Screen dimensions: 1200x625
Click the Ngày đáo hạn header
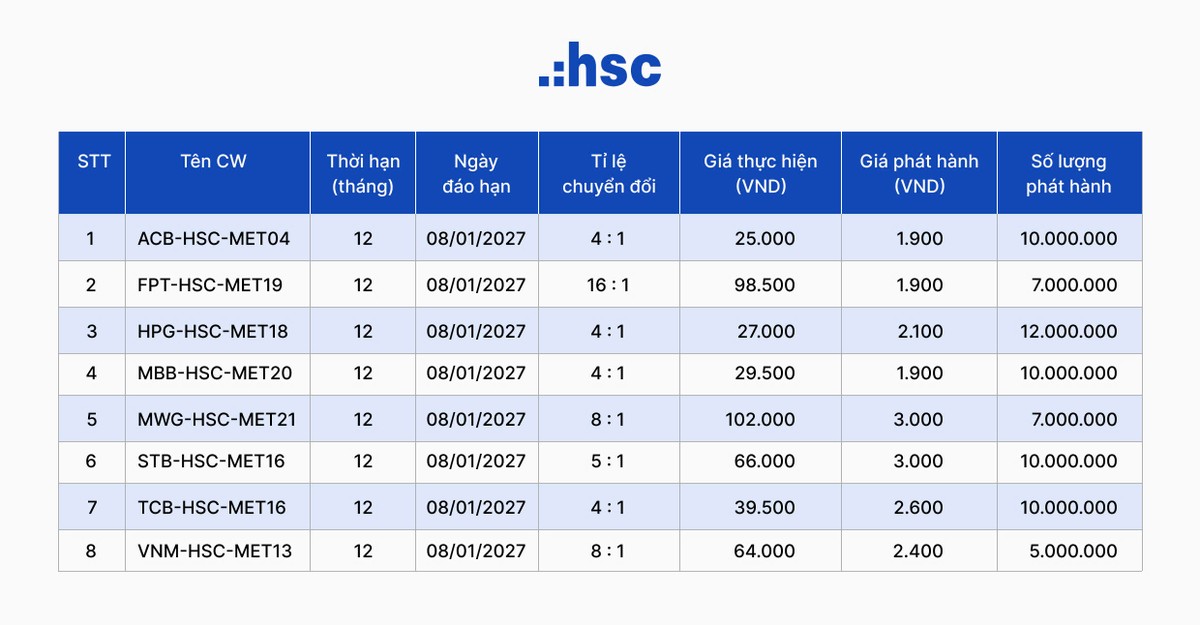point(476,173)
